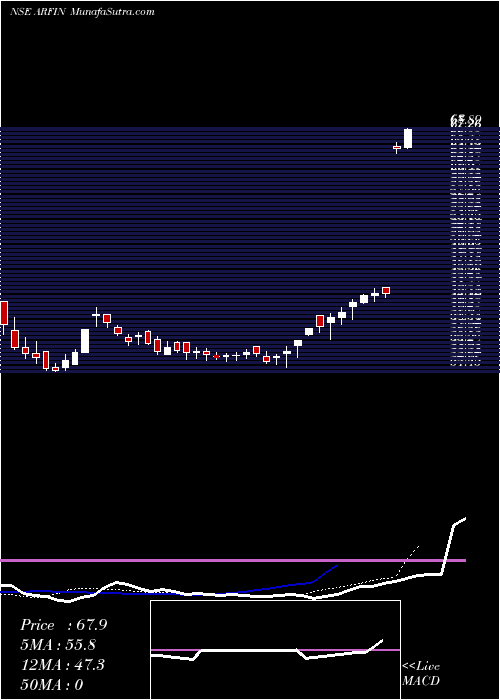
Task: Click the top price label on the right axis
Action: 466,119
